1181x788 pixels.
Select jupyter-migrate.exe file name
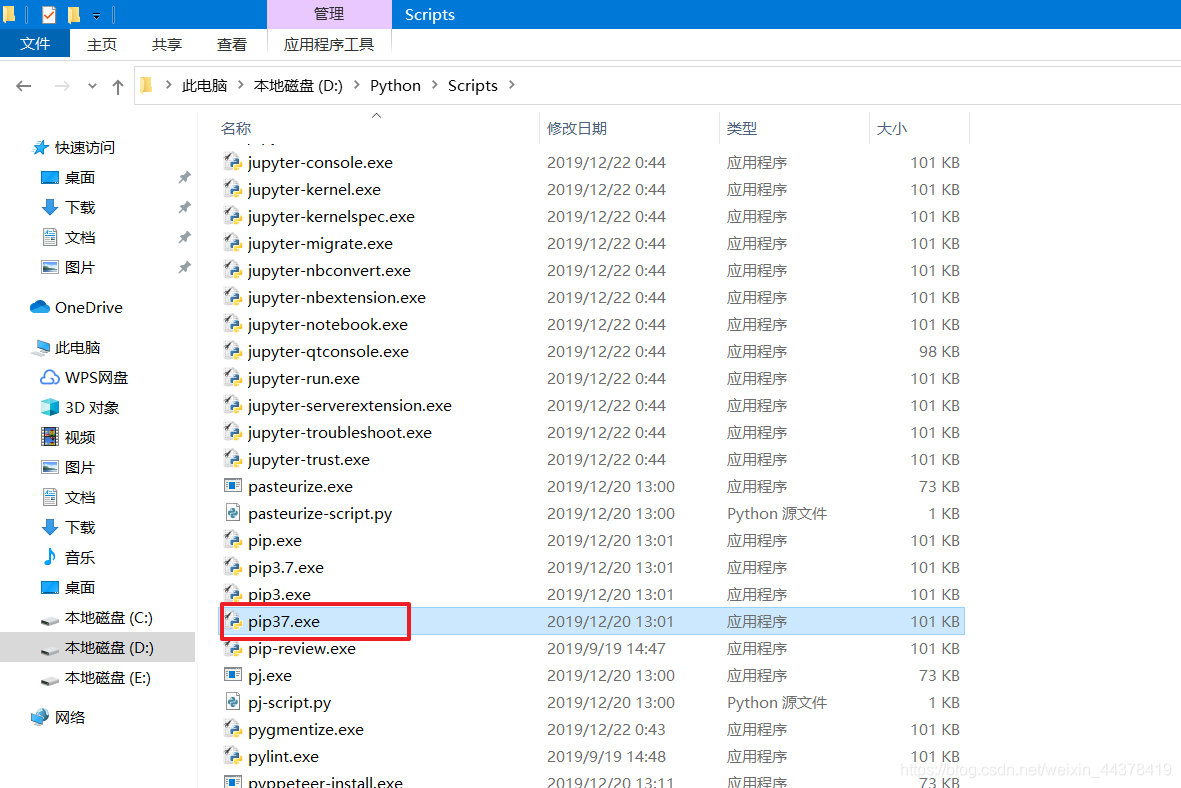click(320, 244)
